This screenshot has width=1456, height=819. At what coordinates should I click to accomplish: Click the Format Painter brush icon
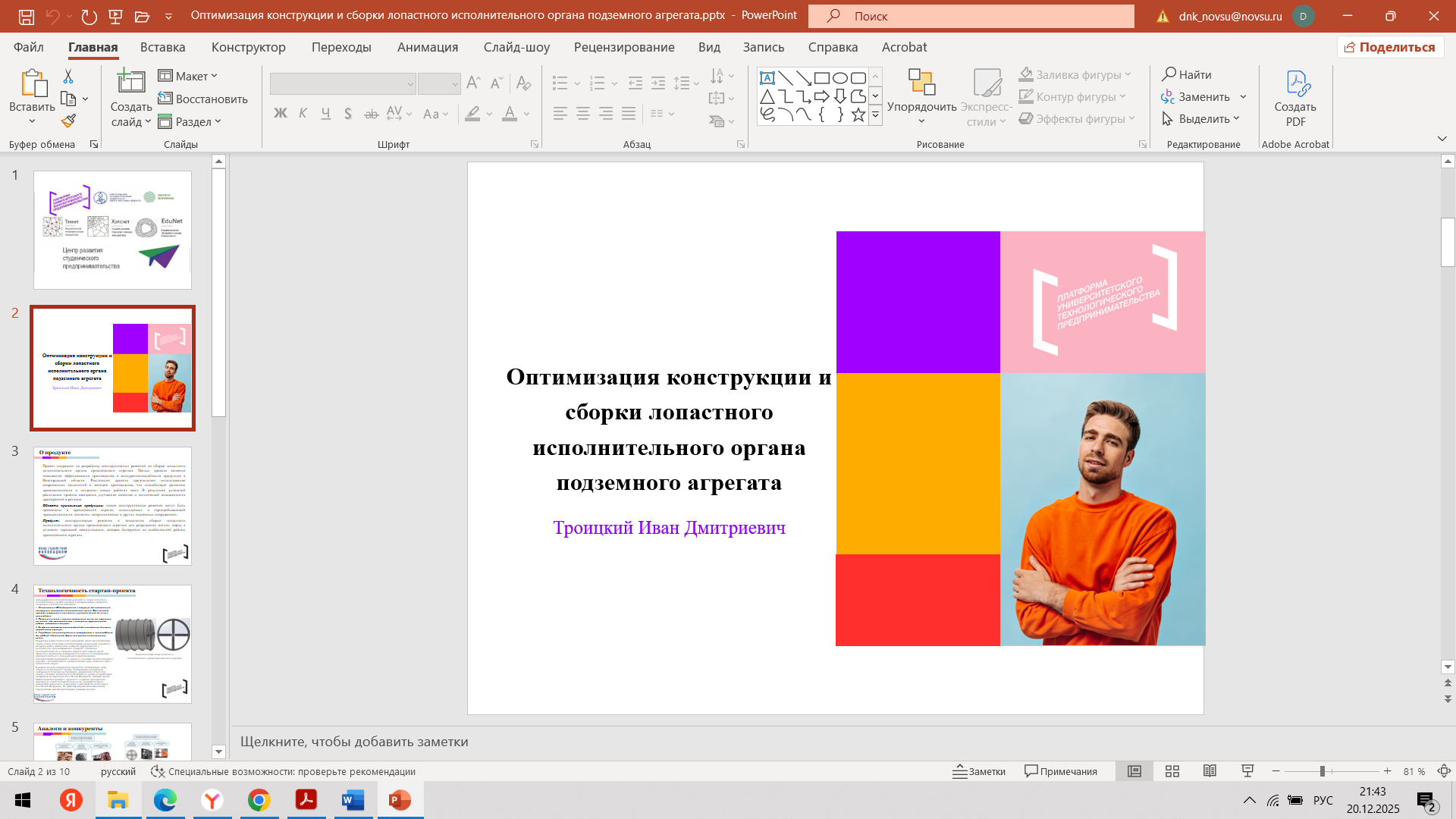pos(68,121)
